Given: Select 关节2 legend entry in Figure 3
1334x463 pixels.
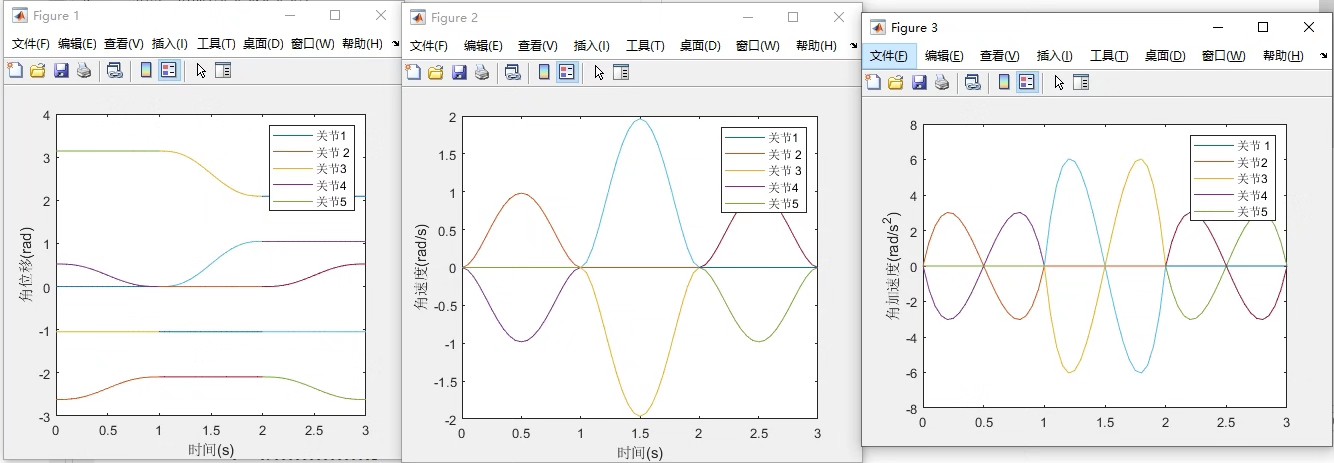Looking at the screenshot, I should coord(1233,162).
